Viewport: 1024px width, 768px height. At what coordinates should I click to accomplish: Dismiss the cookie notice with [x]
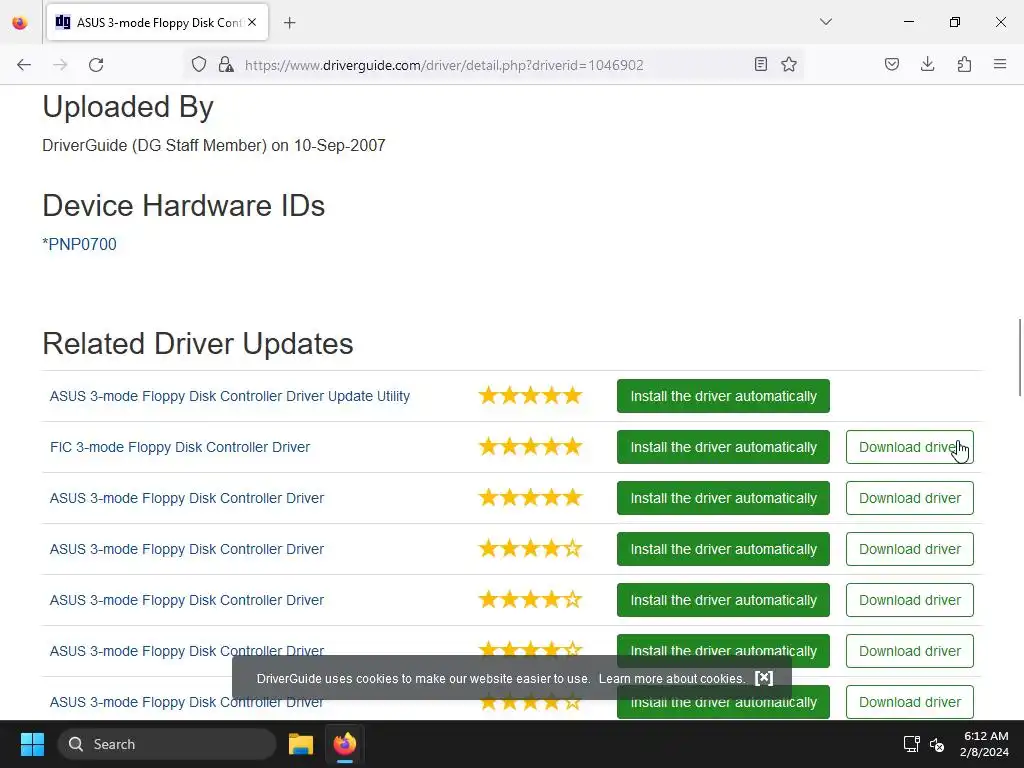click(x=764, y=678)
